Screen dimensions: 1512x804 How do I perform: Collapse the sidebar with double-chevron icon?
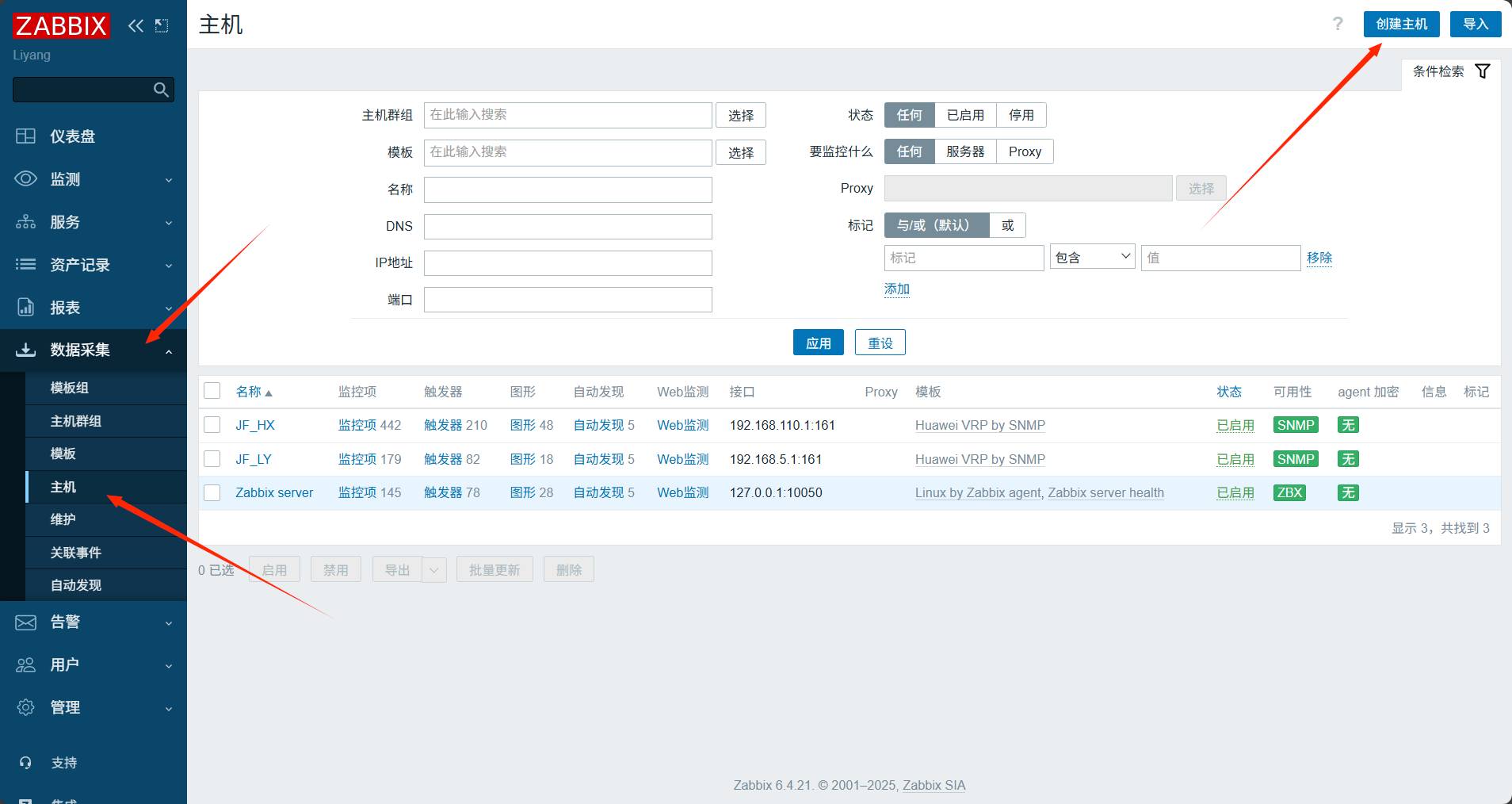point(136,25)
